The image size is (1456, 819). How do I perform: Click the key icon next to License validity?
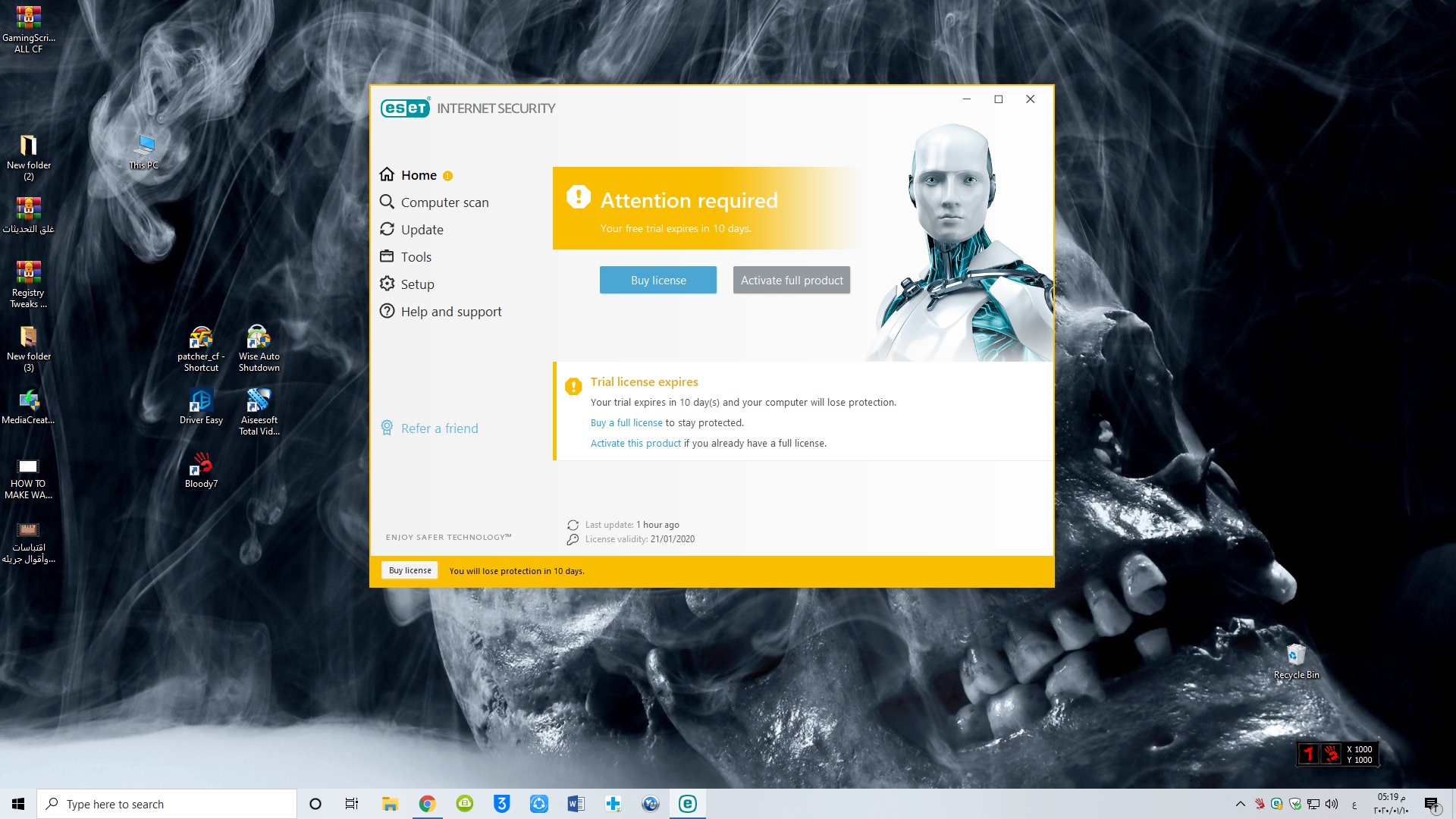573,539
